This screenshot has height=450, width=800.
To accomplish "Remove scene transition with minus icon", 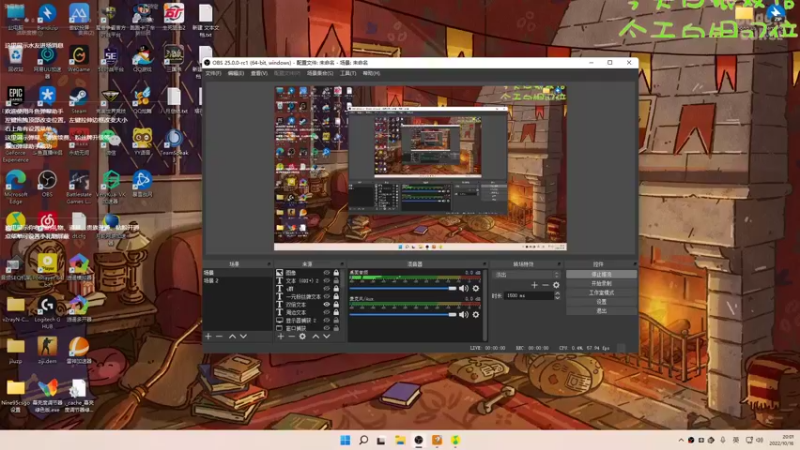I will [x=545, y=285].
